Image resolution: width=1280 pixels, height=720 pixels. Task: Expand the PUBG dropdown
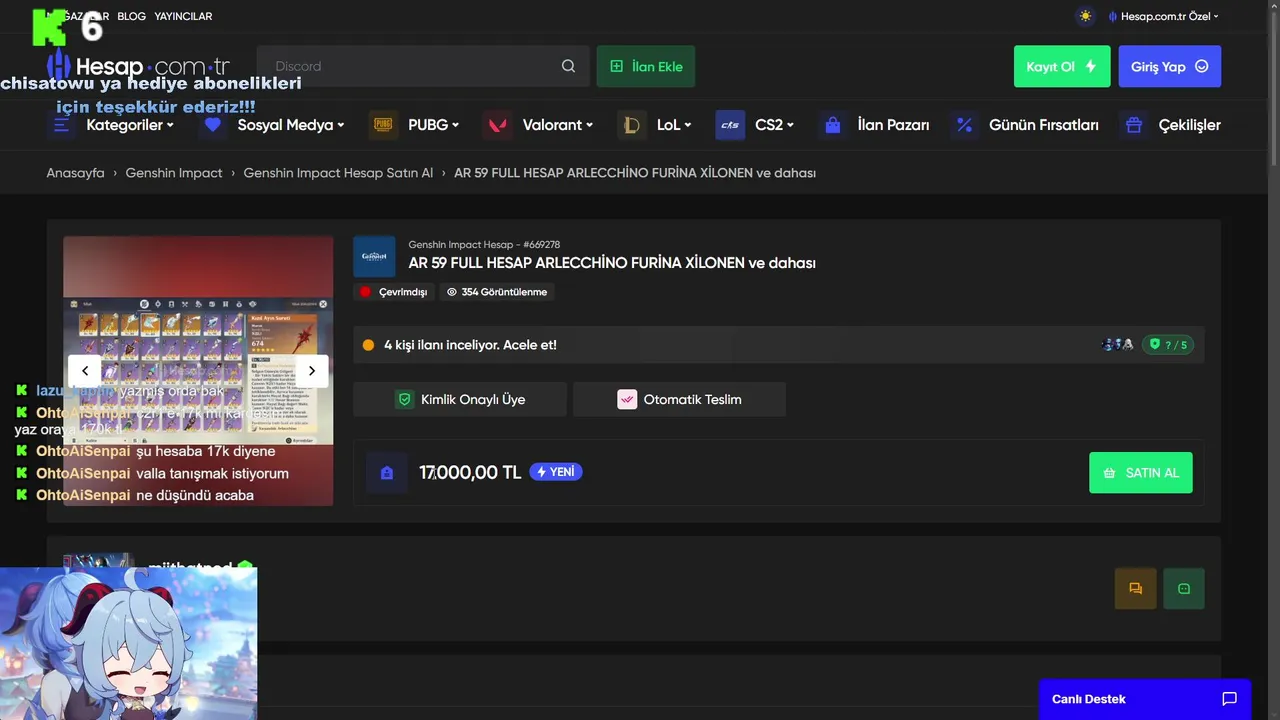coord(434,125)
